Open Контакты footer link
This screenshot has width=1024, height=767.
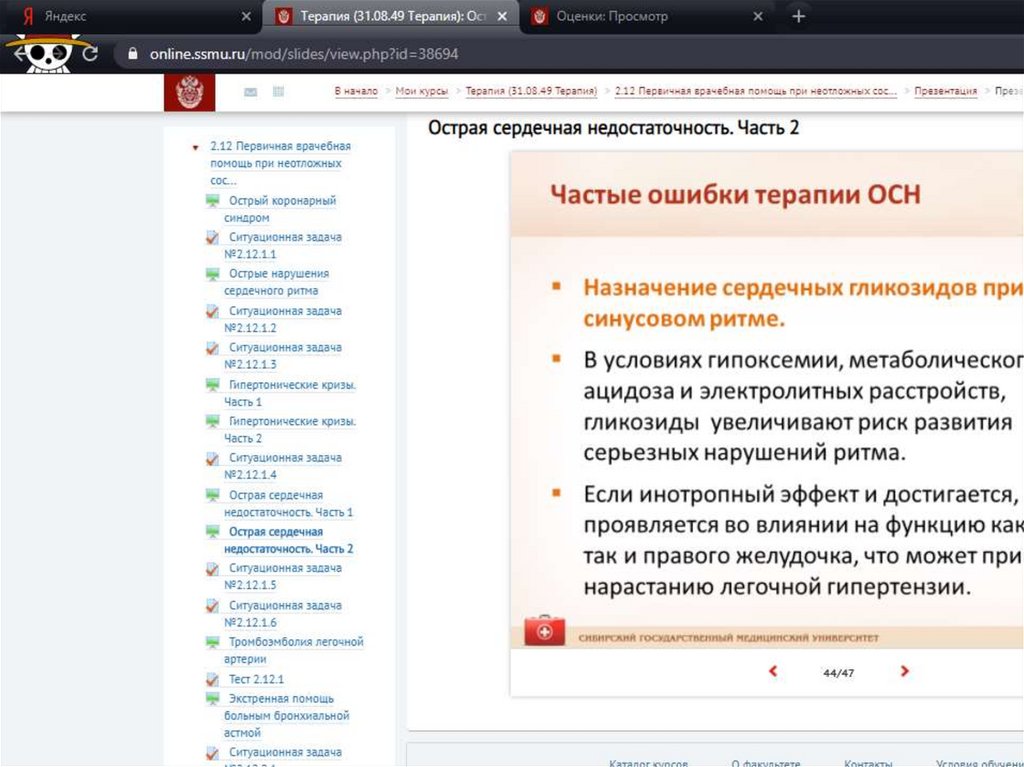pyautogui.click(x=868, y=762)
